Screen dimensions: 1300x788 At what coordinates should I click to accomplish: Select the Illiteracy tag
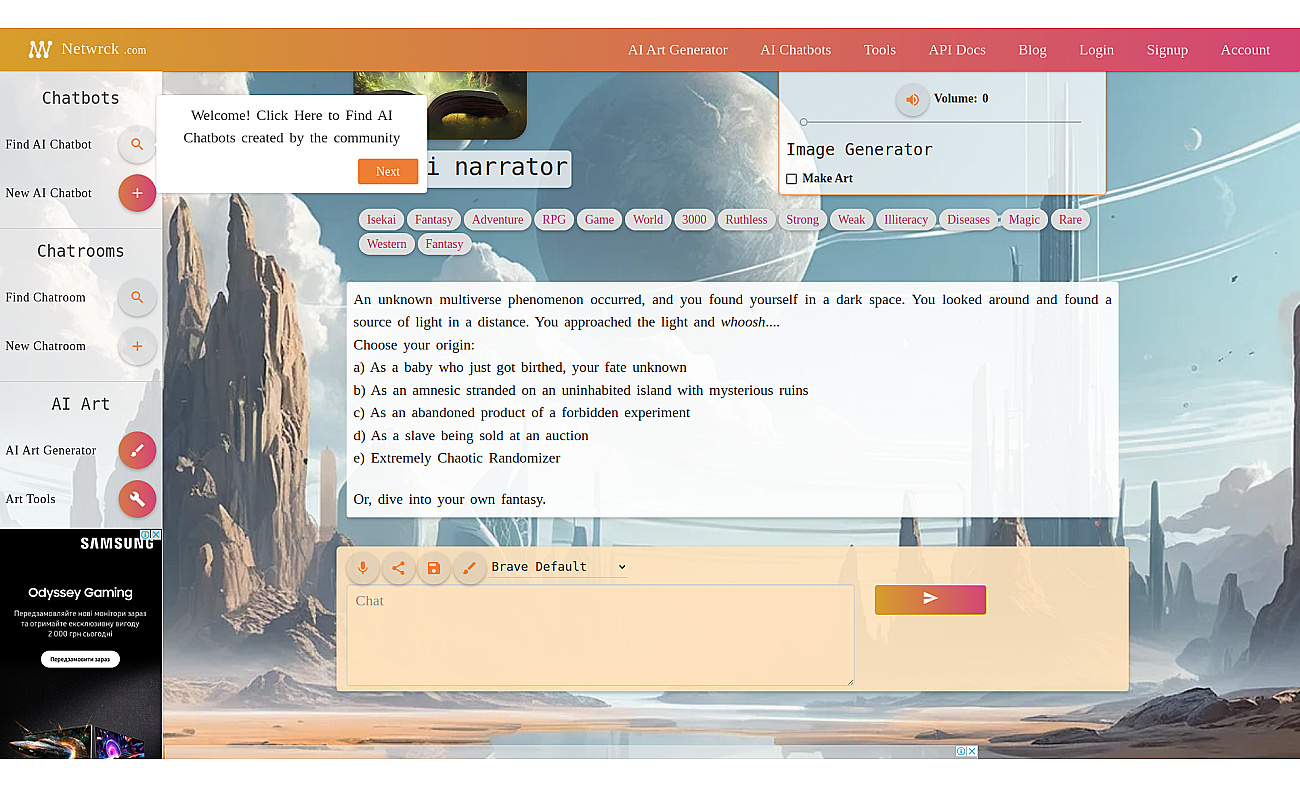click(x=906, y=220)
